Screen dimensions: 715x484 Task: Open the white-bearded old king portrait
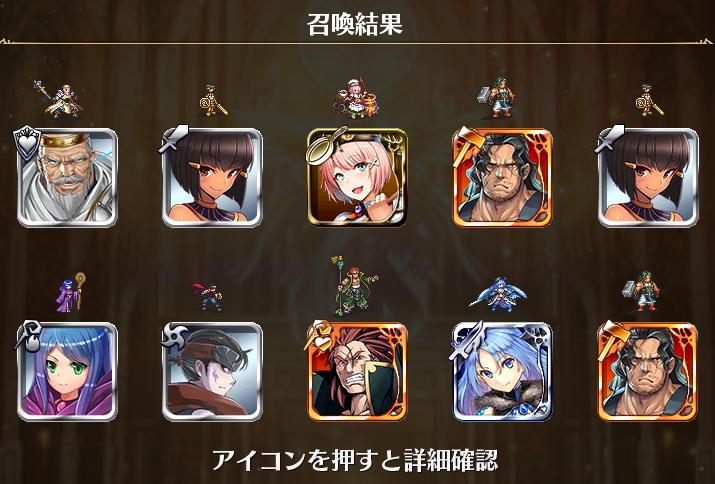point(67,177)
